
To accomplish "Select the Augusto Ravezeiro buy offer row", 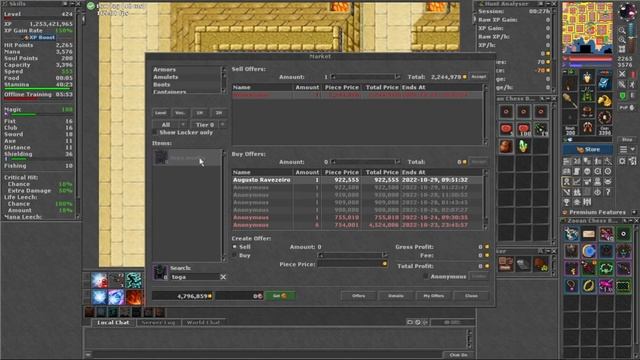I will (357, 180).
